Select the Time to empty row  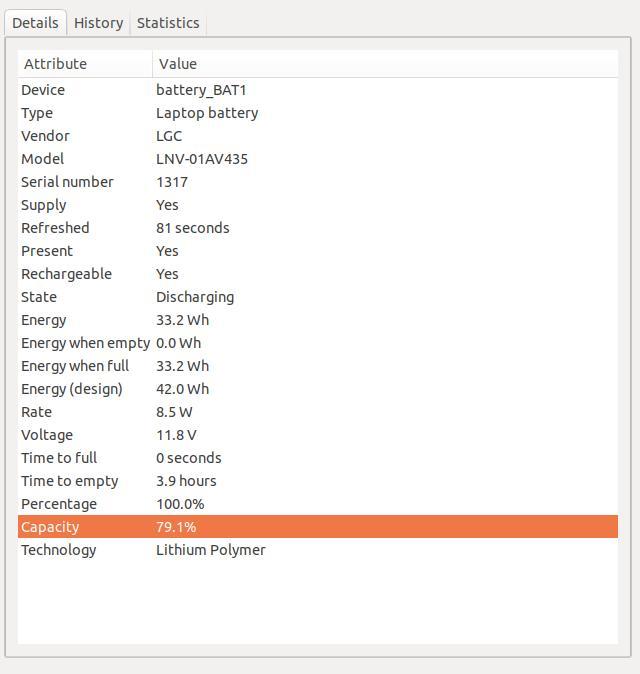tap(318, 481)
